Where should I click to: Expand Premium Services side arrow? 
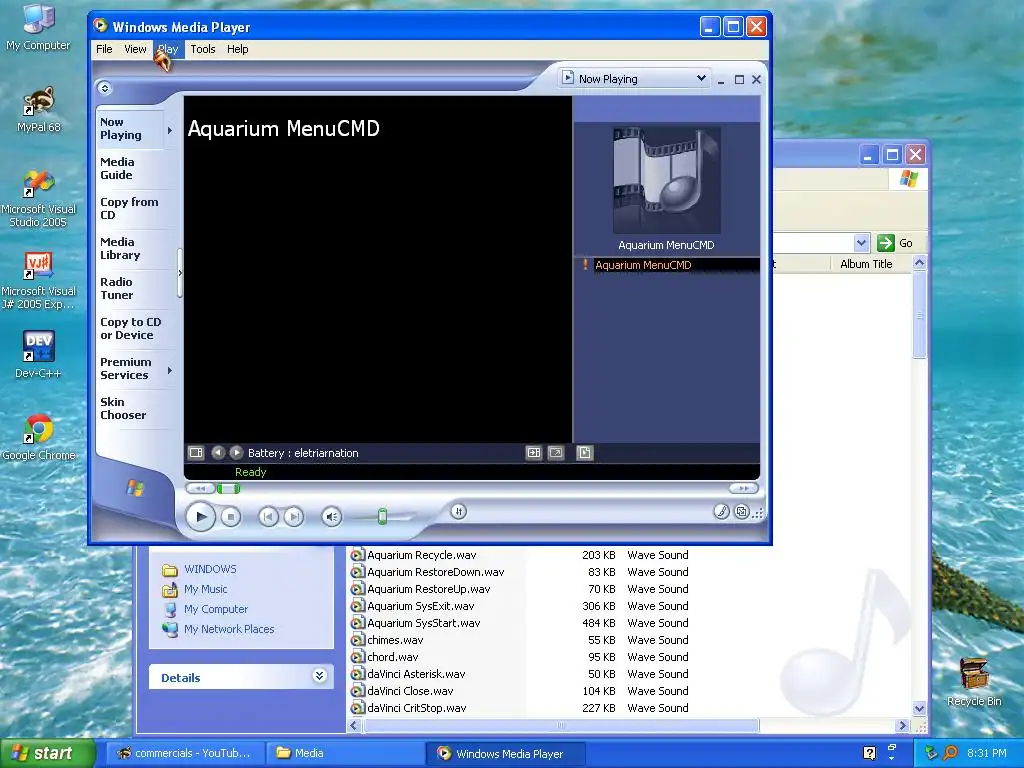[x=170, y=370]
